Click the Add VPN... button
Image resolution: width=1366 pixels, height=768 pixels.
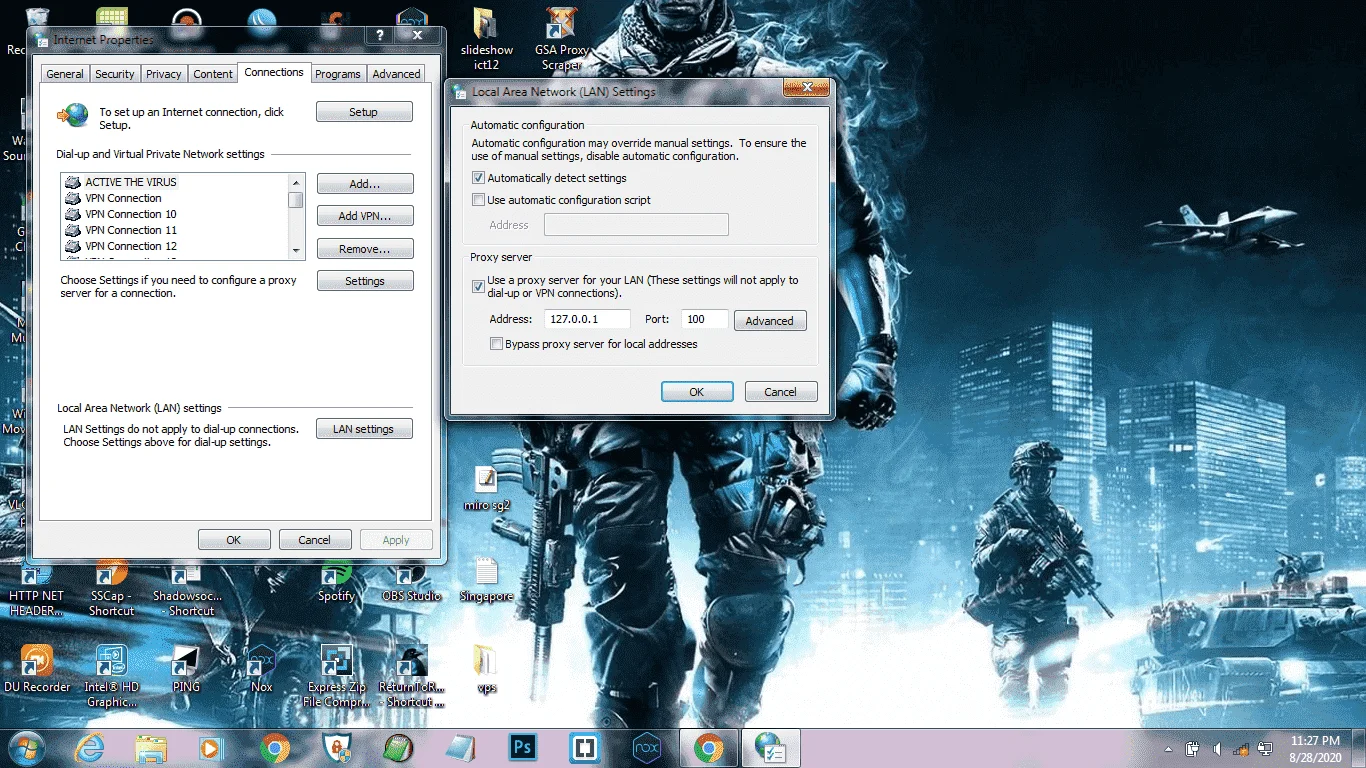(x=365, y=216)
